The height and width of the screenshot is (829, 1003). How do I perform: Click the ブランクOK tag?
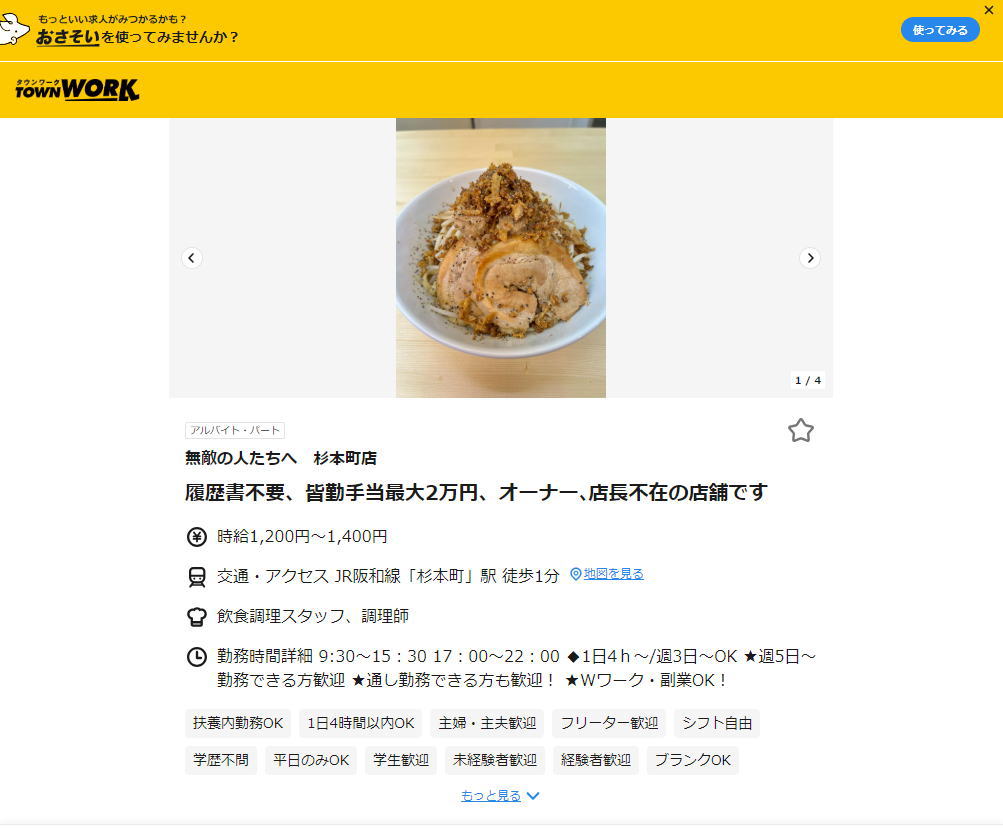tap(692, 760)
